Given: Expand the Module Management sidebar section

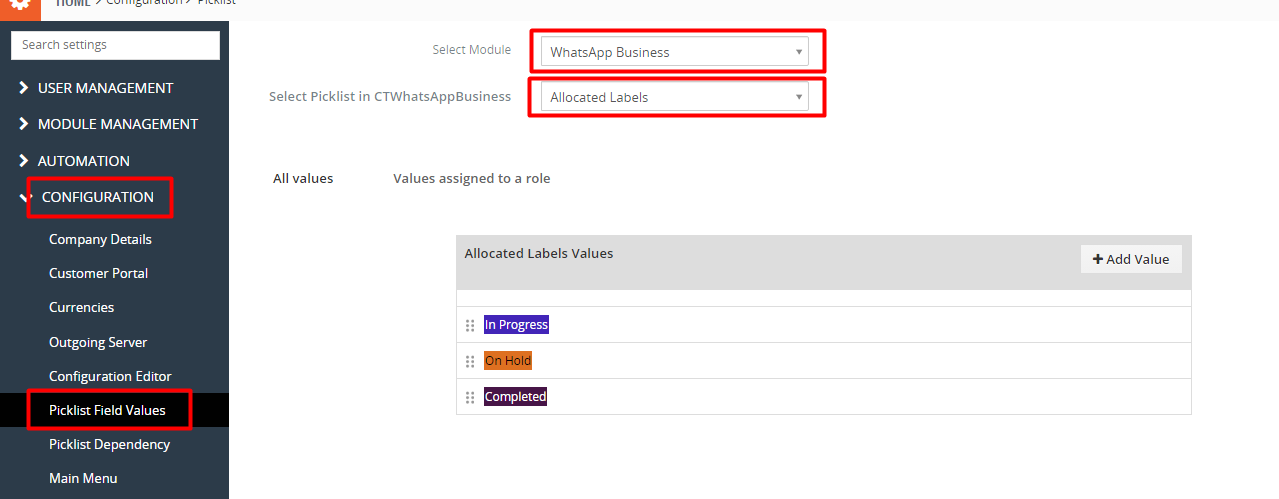Looking at the screenshot, I should click(x=108, y=124).
